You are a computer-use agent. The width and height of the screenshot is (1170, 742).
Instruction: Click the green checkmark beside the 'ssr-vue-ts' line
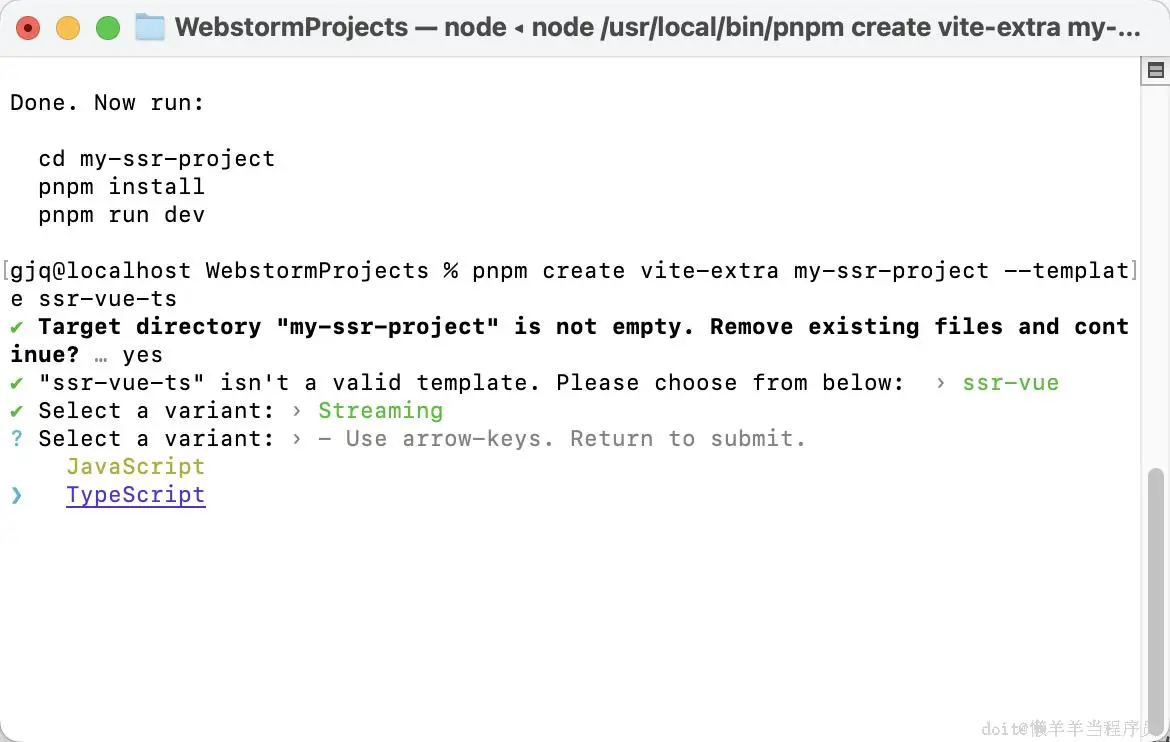click(x=16, y=383)
